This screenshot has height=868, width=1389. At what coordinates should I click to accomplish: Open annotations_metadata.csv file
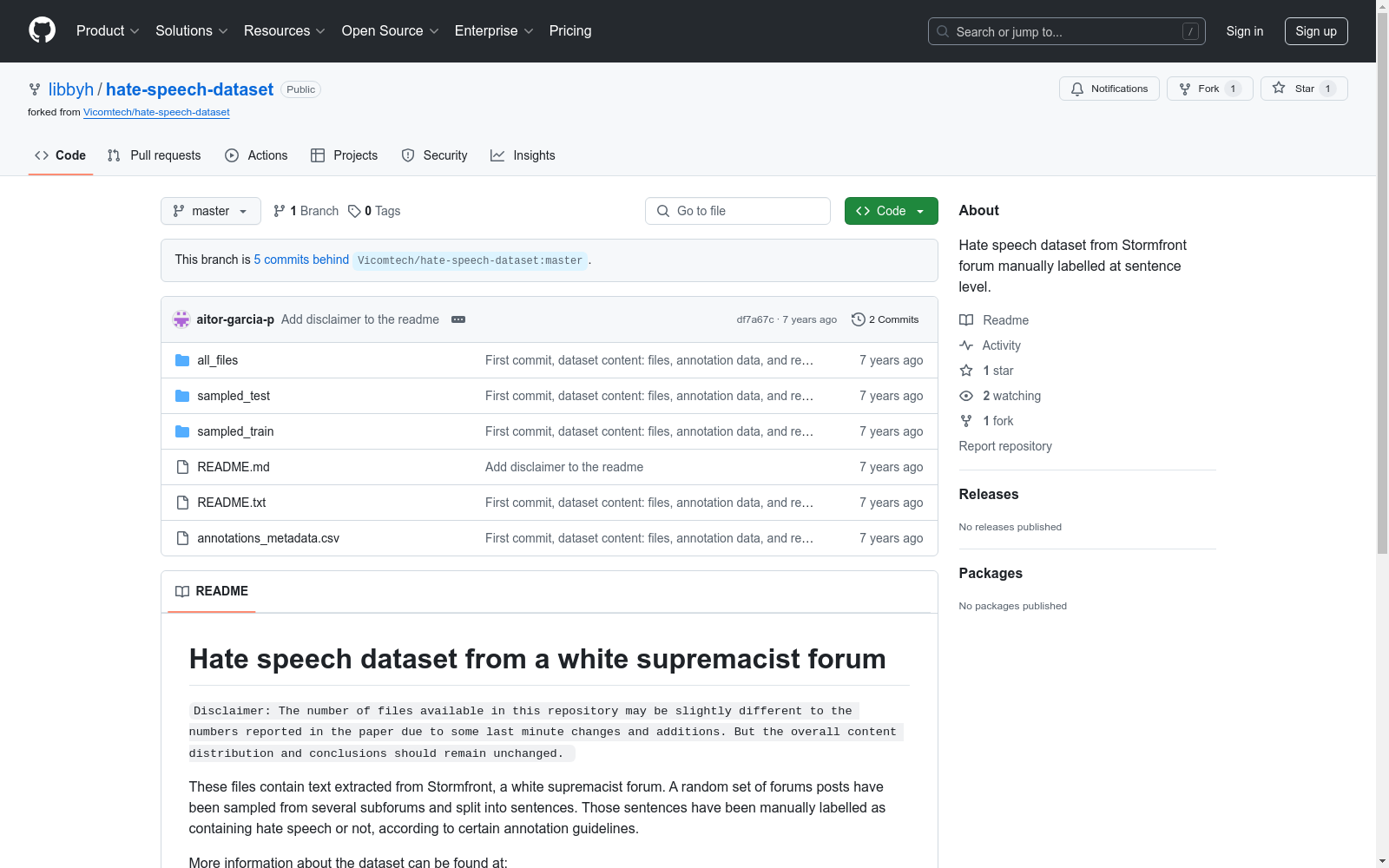(x=268, y=538)
